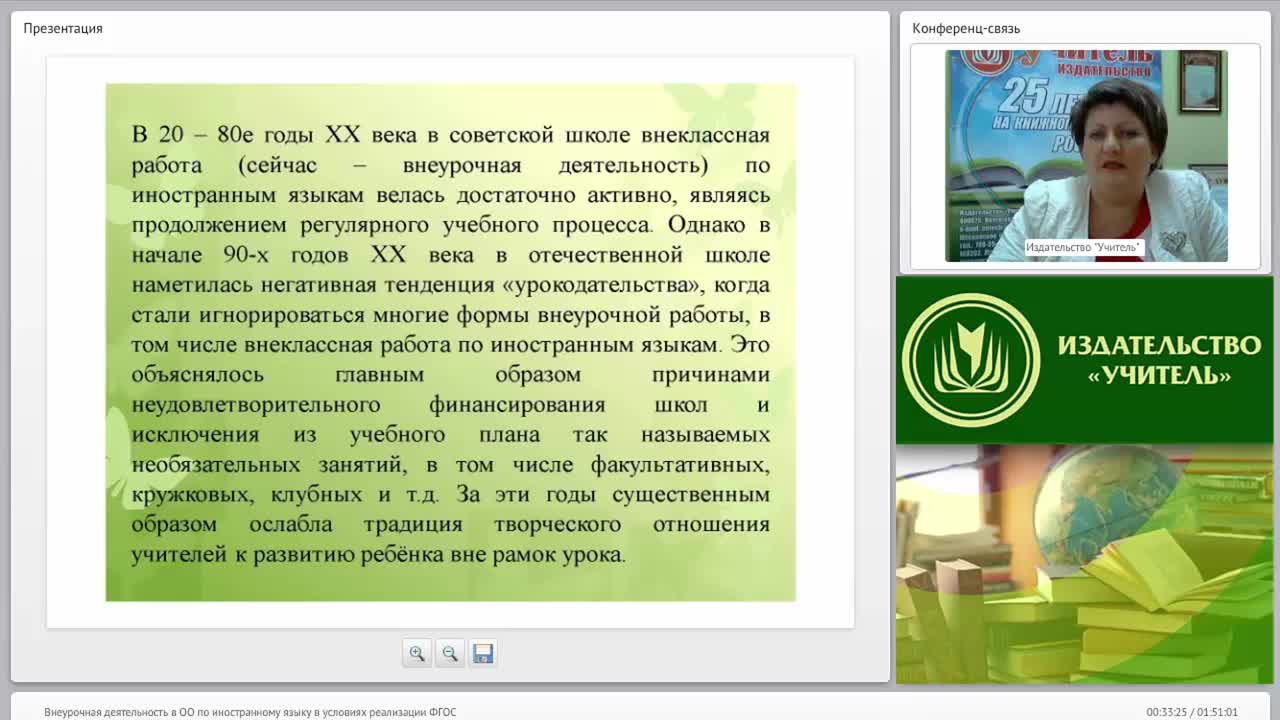Save the presentation with floppy disk icon
The image size is (1280, 720).
(x=483, y=653)
